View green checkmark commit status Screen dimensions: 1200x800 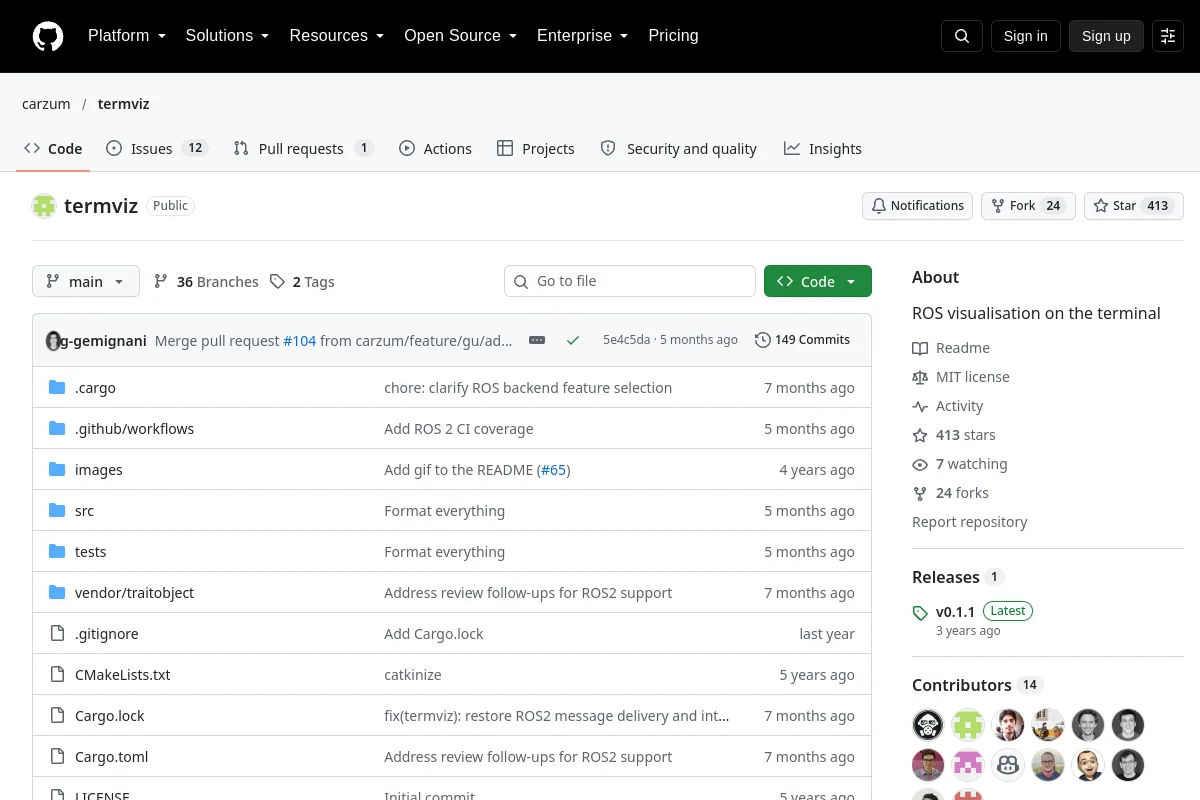click(573, 340)
